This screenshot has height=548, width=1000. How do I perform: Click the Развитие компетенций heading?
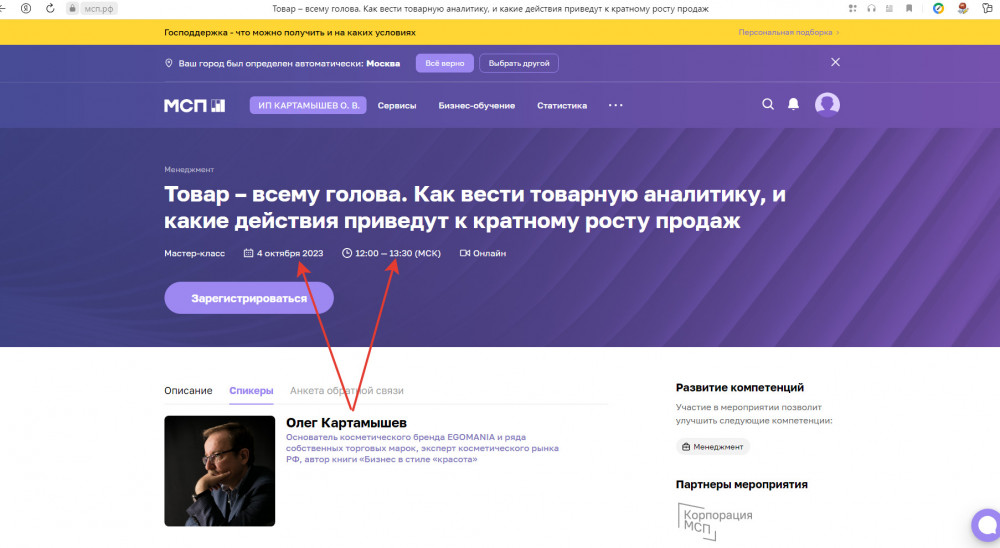(x=739, y=388)
